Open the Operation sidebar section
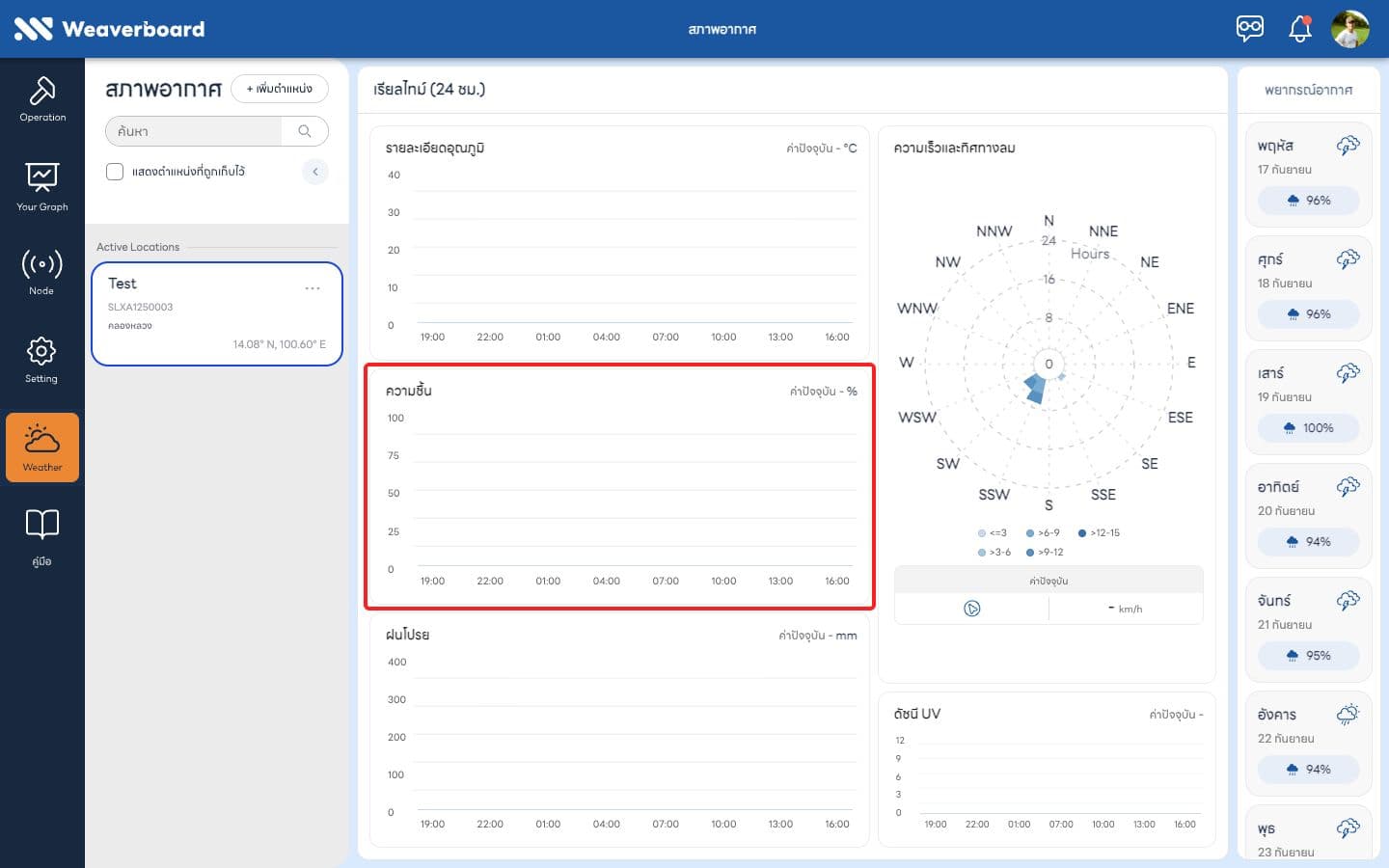Viewport: 1389px width, 868px height. 42,99
